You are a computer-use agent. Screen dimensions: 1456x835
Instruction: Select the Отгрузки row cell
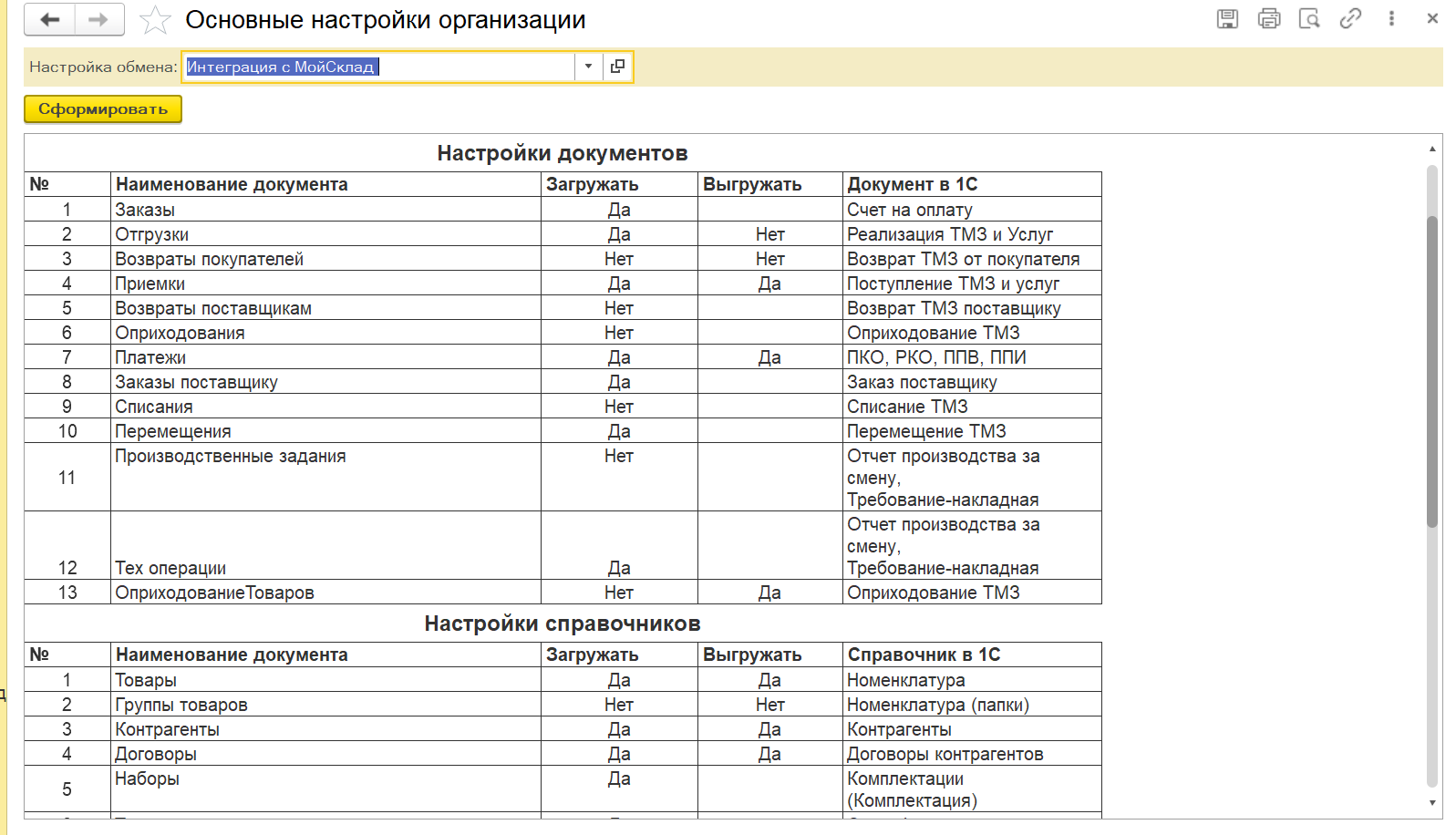click(325, 234)
